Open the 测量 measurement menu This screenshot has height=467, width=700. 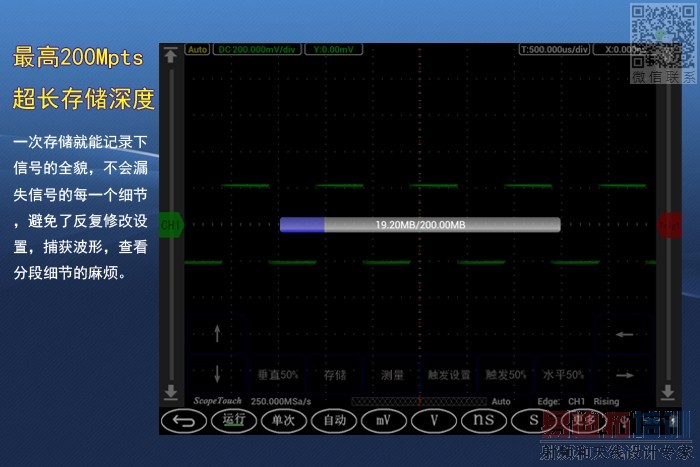[x=392, y=375]
